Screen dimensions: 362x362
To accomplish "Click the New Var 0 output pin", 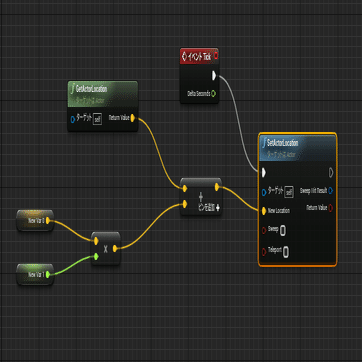I will tap(48, 220).
